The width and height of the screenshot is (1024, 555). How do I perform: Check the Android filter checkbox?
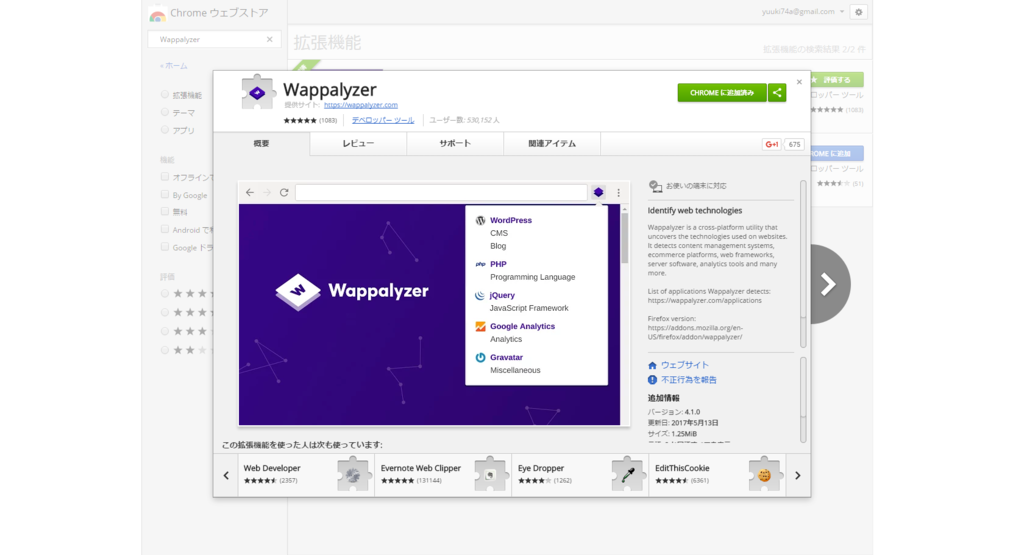click(165, 229)
